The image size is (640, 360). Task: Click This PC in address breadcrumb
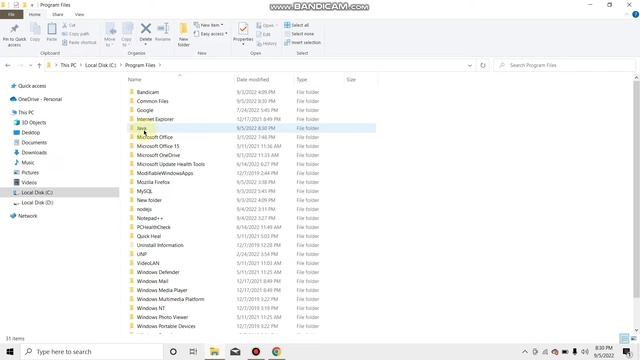coord(68,65)
